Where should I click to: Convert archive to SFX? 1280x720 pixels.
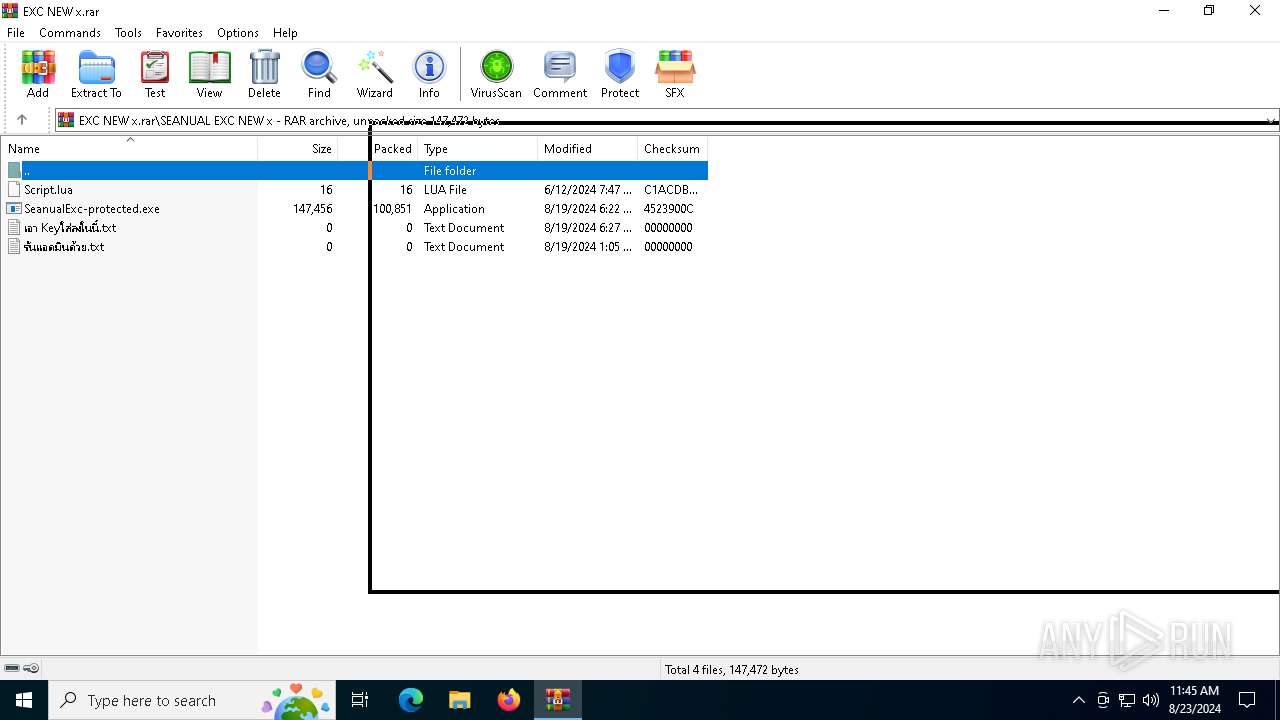pyautogui.click(x=675, y=75)
